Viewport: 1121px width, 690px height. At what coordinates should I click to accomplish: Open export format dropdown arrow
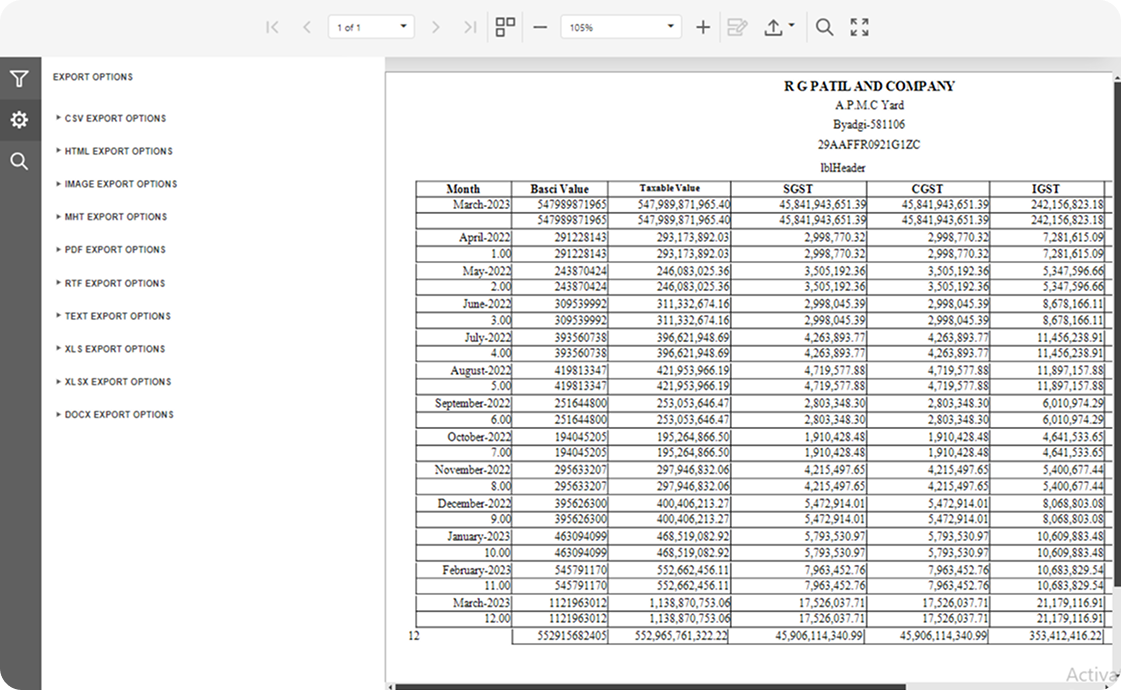coord(791,26)
